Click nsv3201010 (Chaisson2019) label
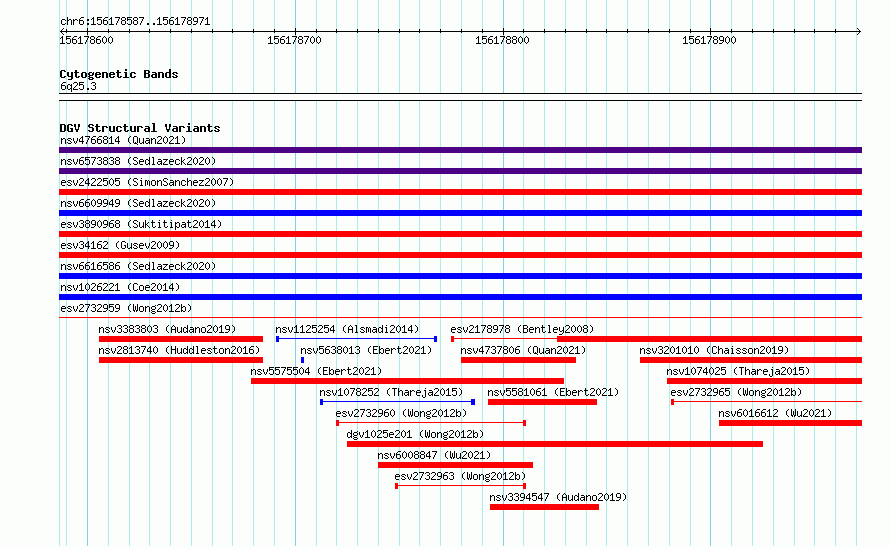This screenshot has height=546, width=890. pos(714,350)
